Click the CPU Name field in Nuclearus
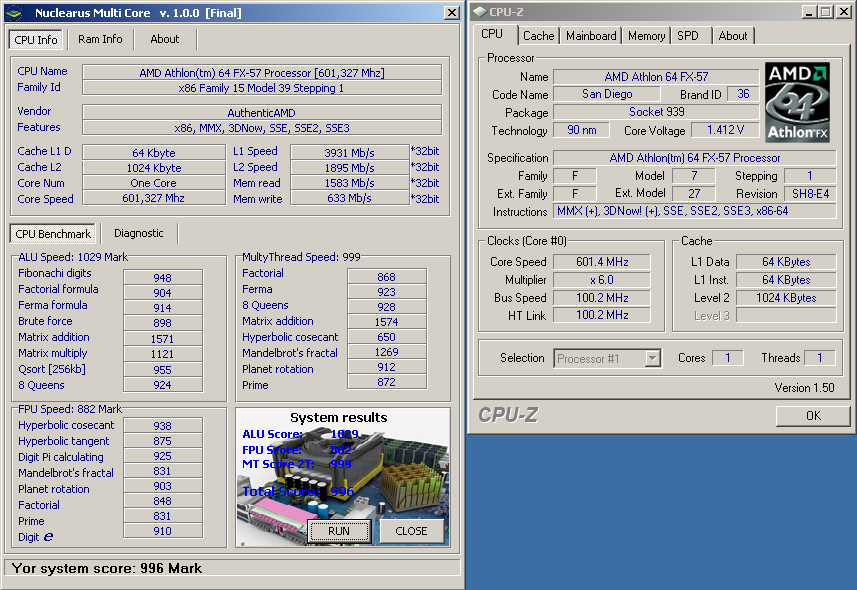This screenshot has width=857, height=590. click(x=261, y=72)
